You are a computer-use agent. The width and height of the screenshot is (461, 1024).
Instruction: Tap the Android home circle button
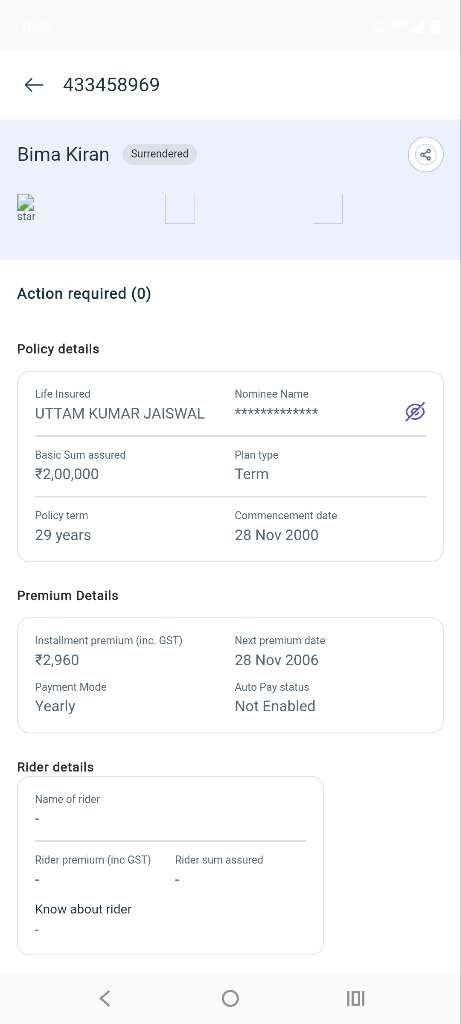coord(230,998)
